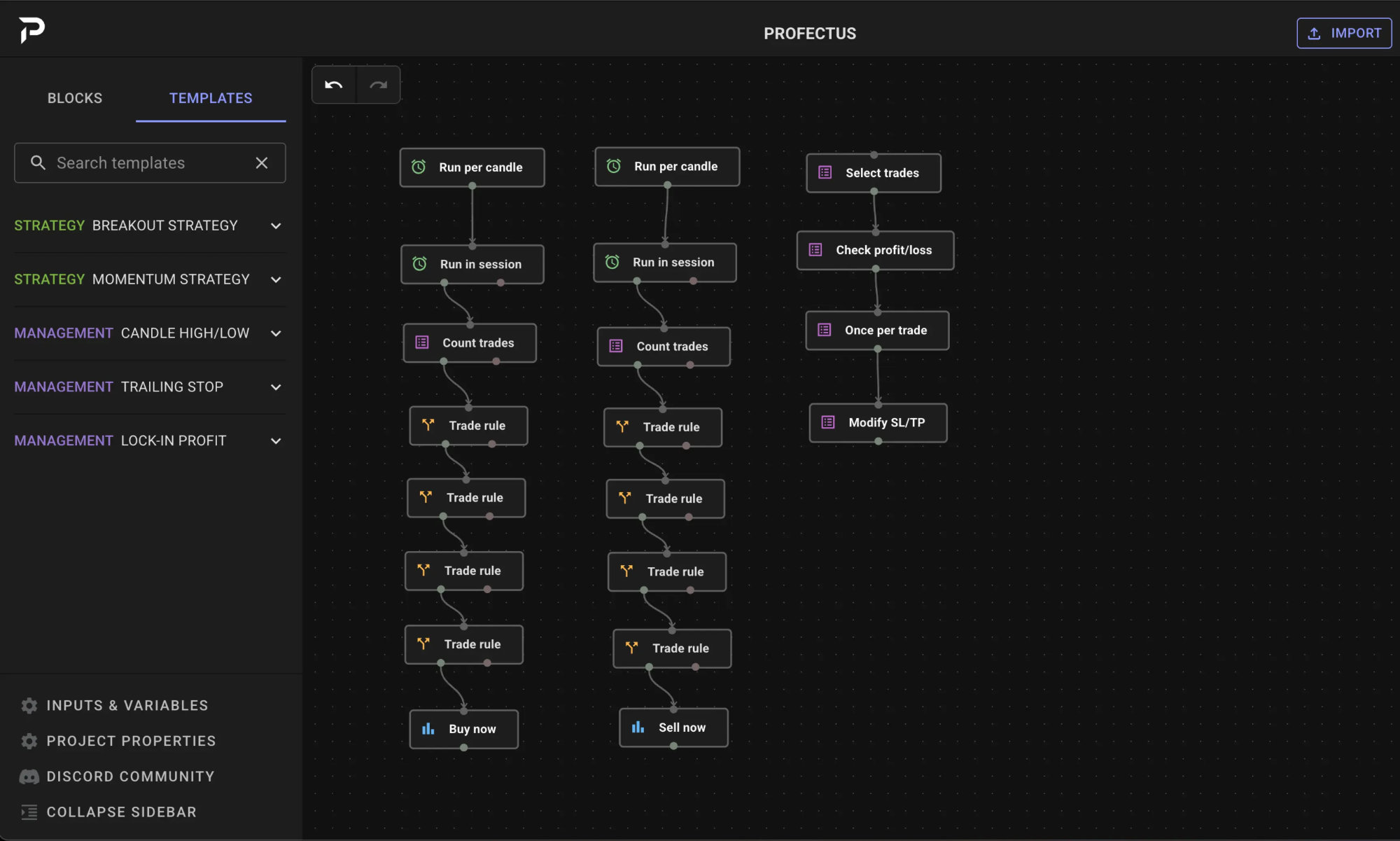Click the Import button
The height and width of the screenshot is (841, 1400).
coord(1344,33)
